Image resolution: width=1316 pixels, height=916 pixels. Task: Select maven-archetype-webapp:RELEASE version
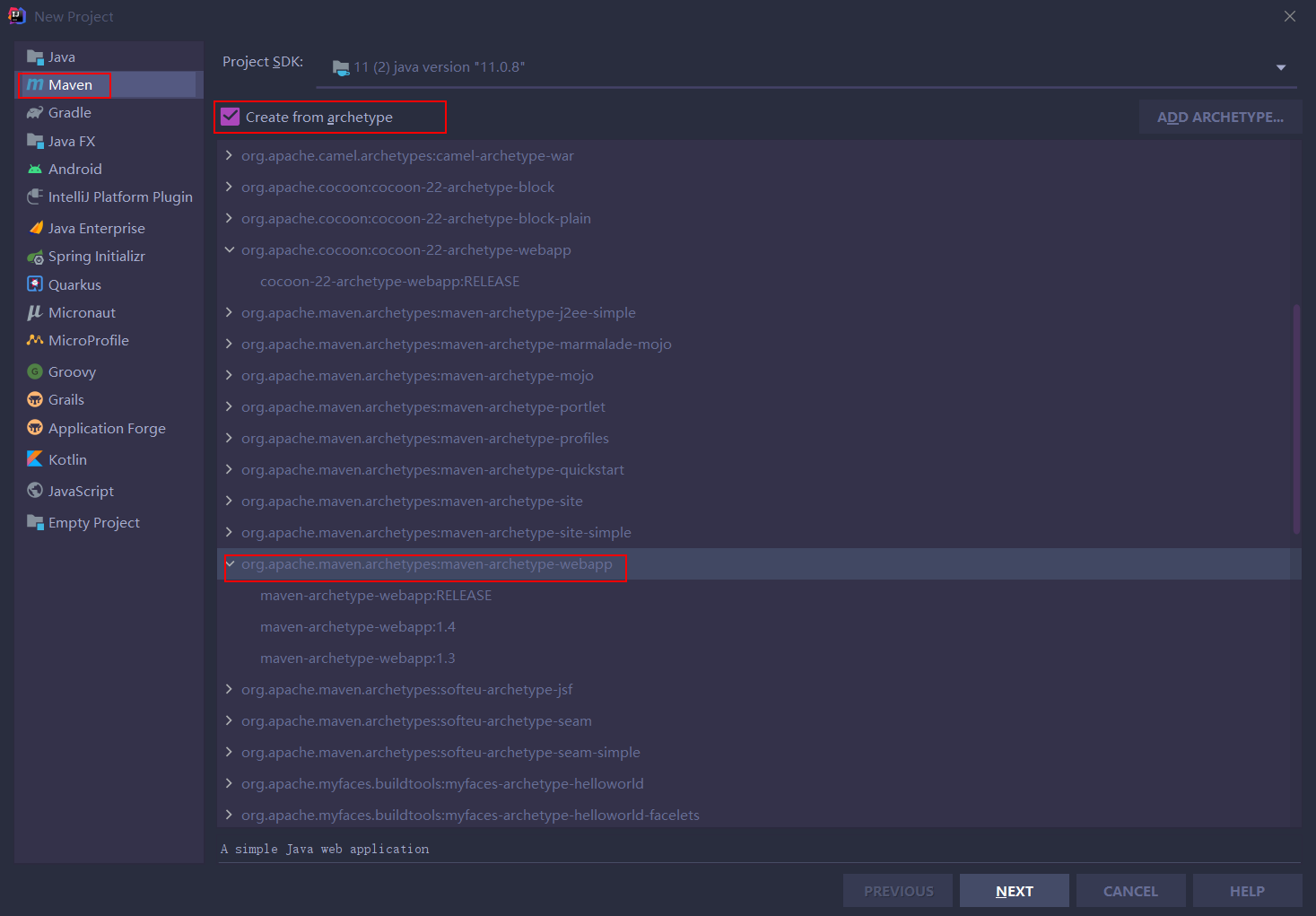point(376,595)
